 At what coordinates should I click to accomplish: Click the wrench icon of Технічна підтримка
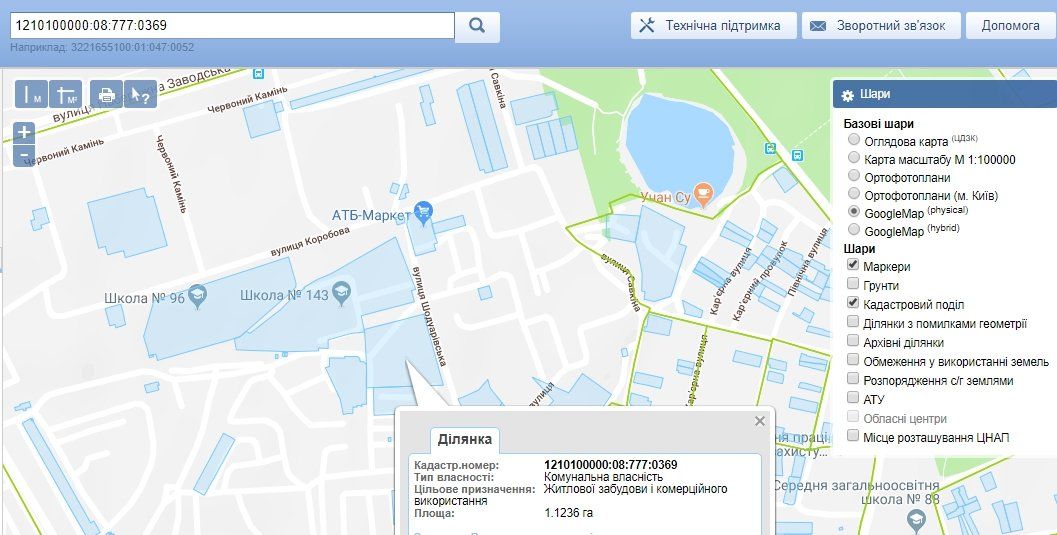tap(647, 26)
